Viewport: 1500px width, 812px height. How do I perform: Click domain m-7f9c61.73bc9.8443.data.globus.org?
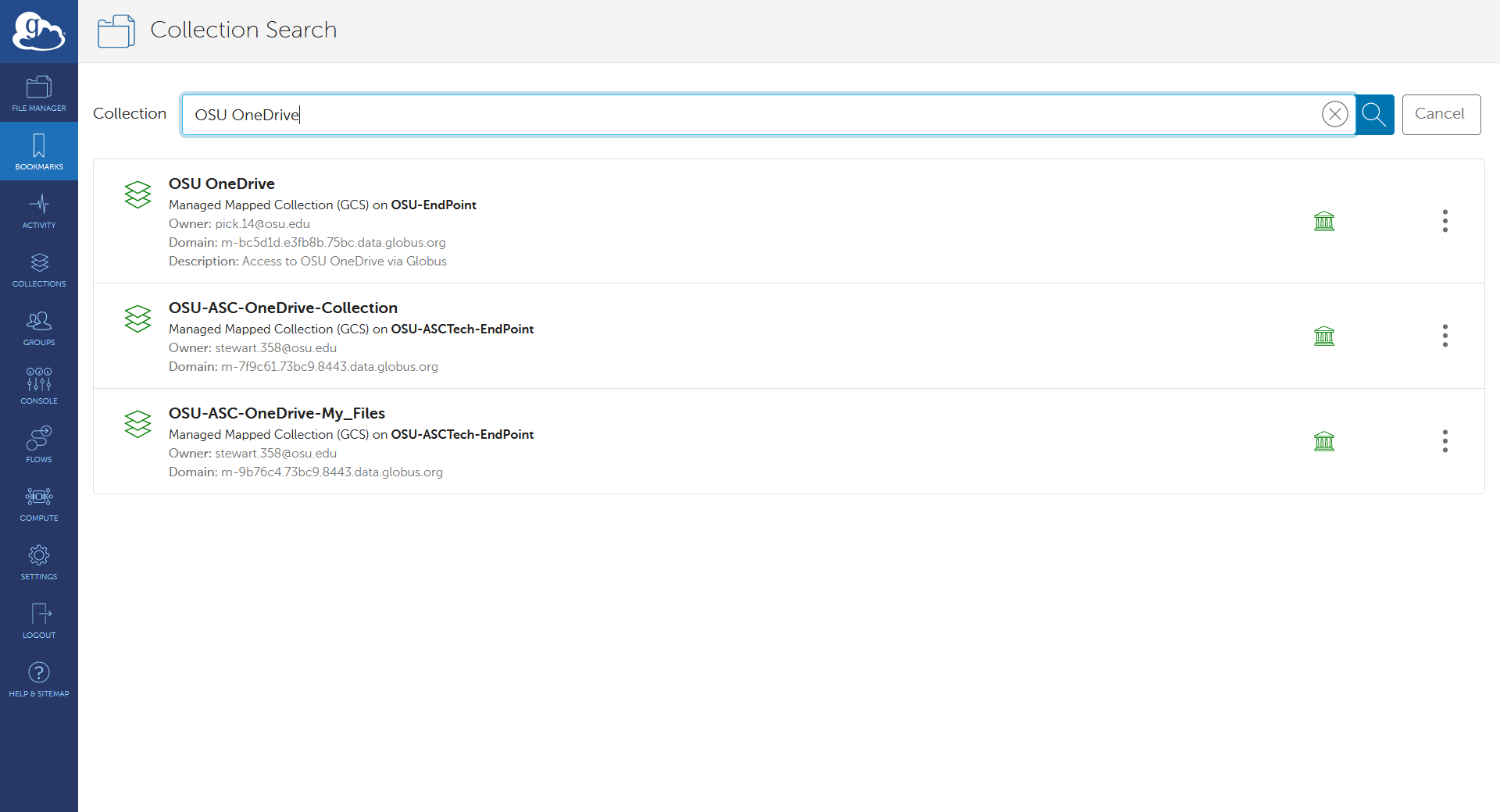(x=330, y=367)
